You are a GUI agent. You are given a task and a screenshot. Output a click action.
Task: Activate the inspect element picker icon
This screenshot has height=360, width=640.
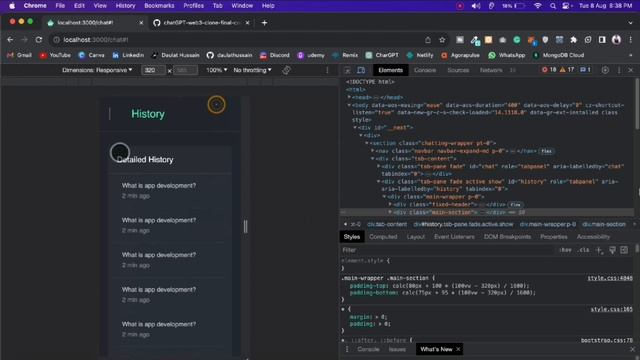pos(347,70)
